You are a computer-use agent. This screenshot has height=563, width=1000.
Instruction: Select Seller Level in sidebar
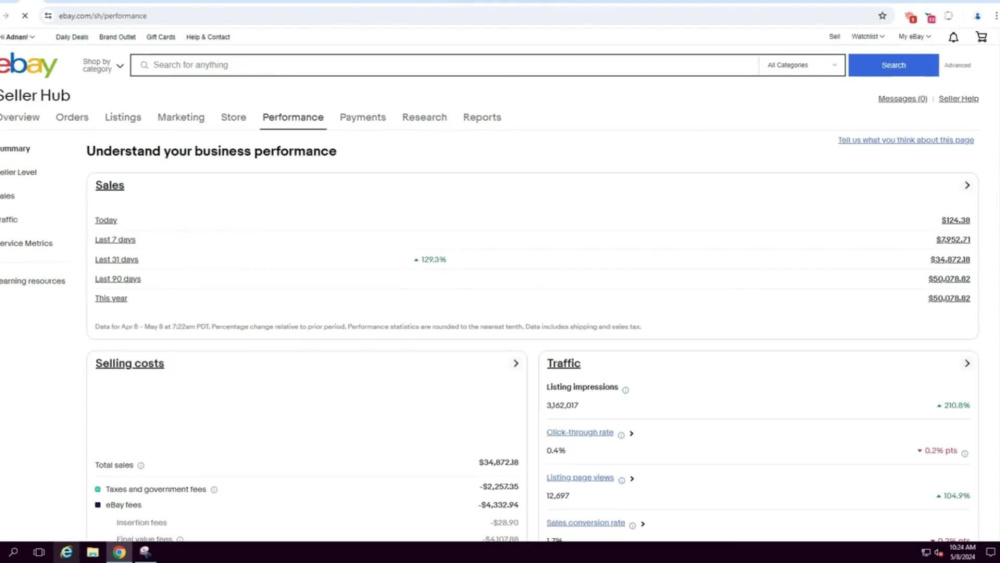[18, 172]
